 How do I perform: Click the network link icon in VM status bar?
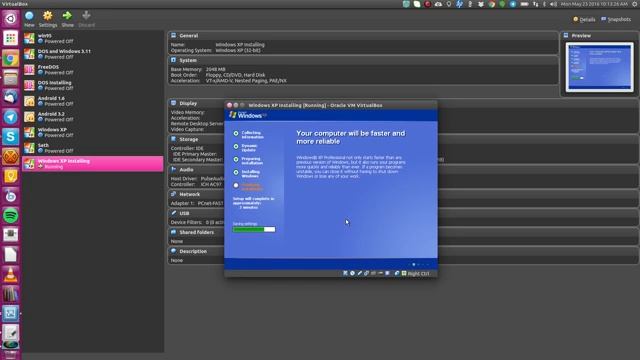(x=366, y=273)
